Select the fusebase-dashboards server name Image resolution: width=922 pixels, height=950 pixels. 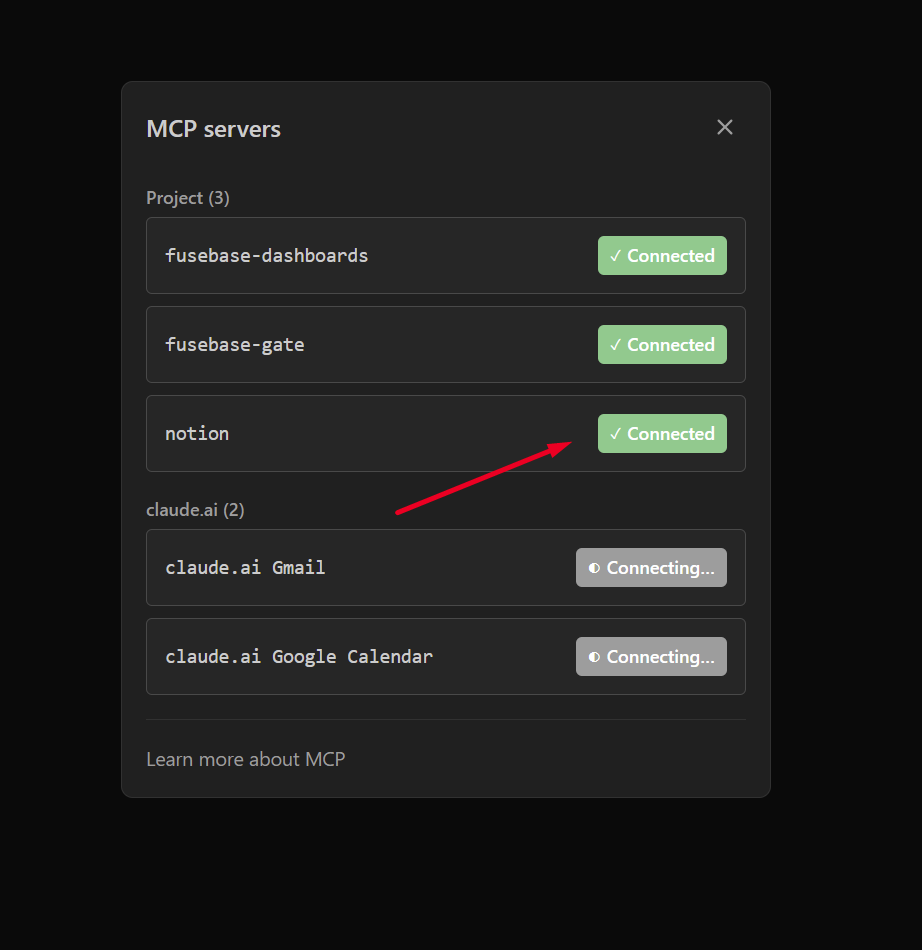[266, 256]
